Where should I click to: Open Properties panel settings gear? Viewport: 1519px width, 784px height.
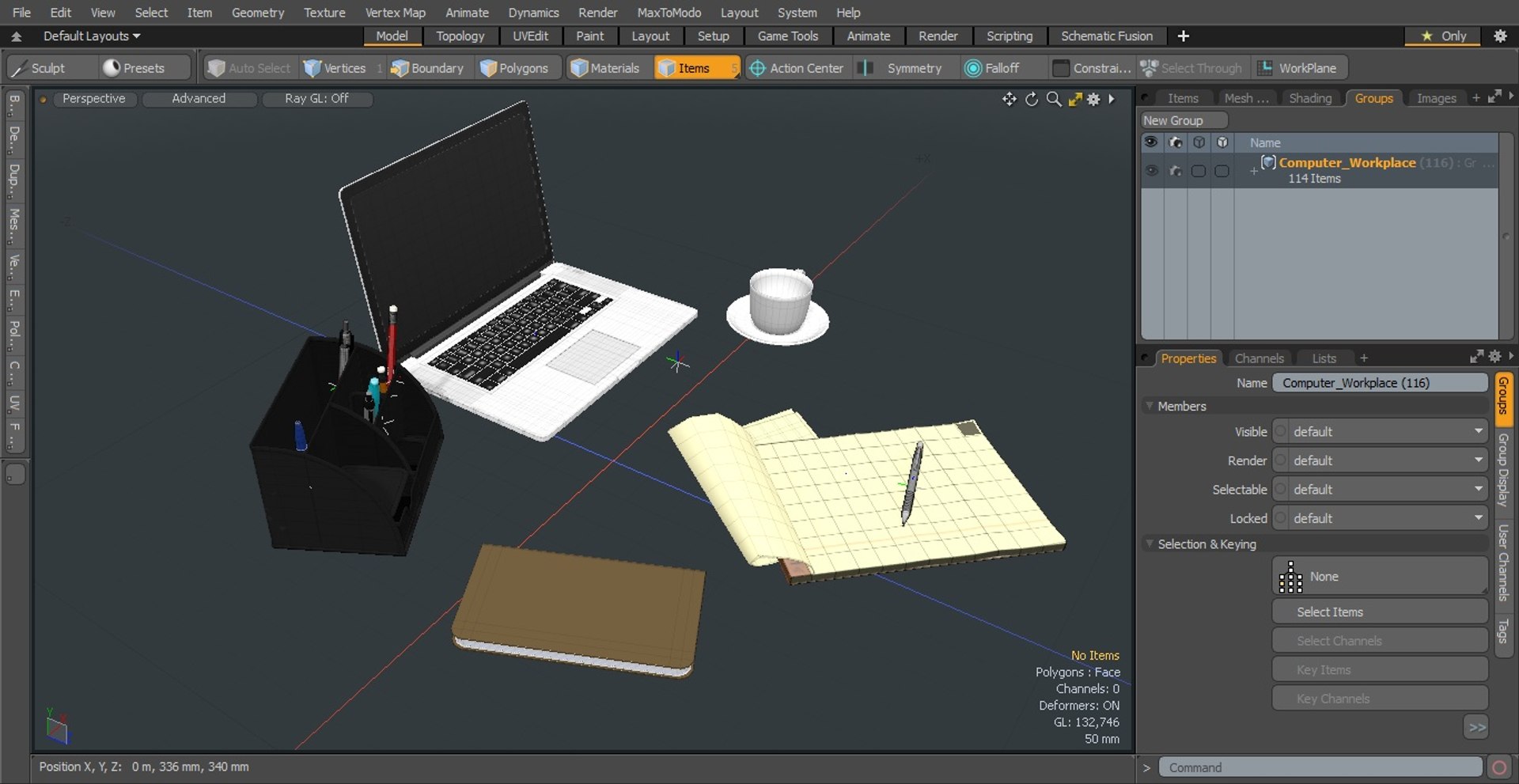(x=1494, y=357)
